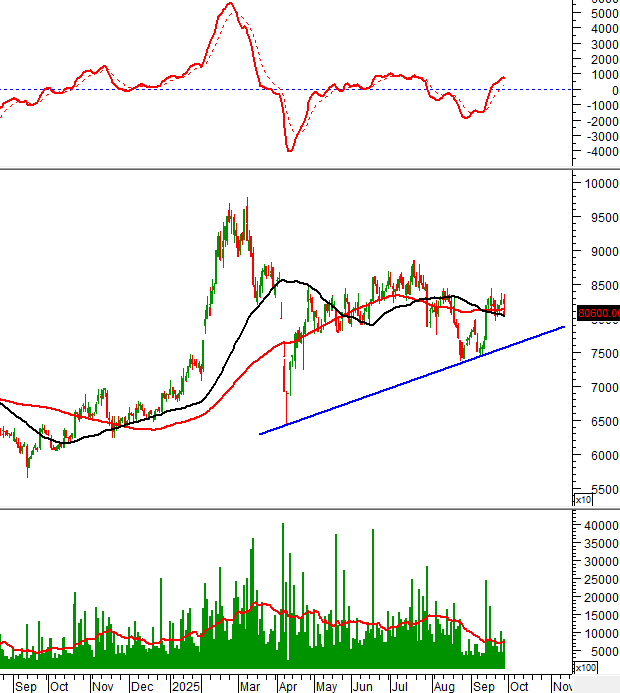620x693 pixels.
Task: Click the 35000 level on the volume axis
Action: point(601,544)
